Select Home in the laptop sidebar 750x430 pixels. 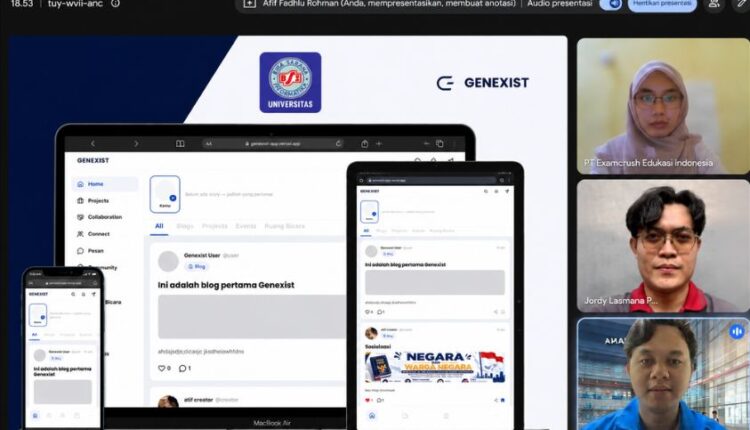pos(105,184)
